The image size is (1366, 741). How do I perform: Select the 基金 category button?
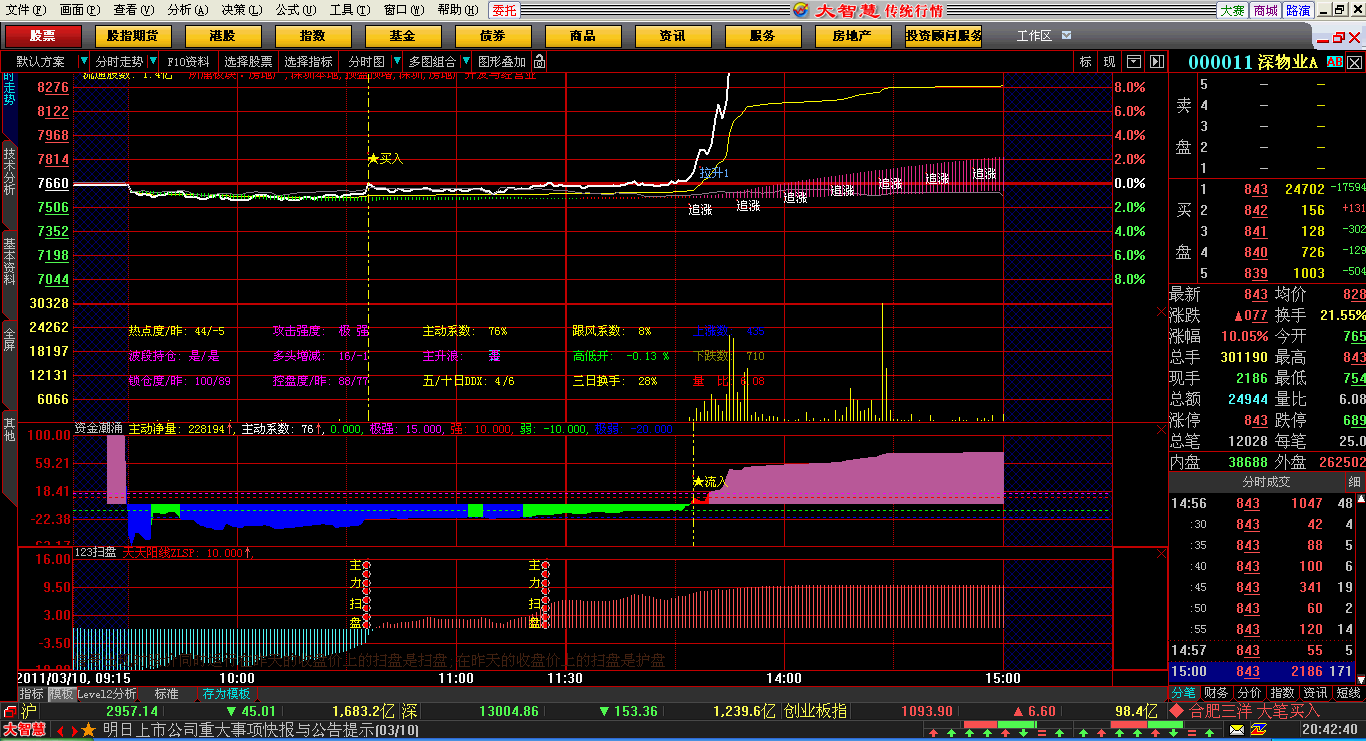[x=403, y=36]
